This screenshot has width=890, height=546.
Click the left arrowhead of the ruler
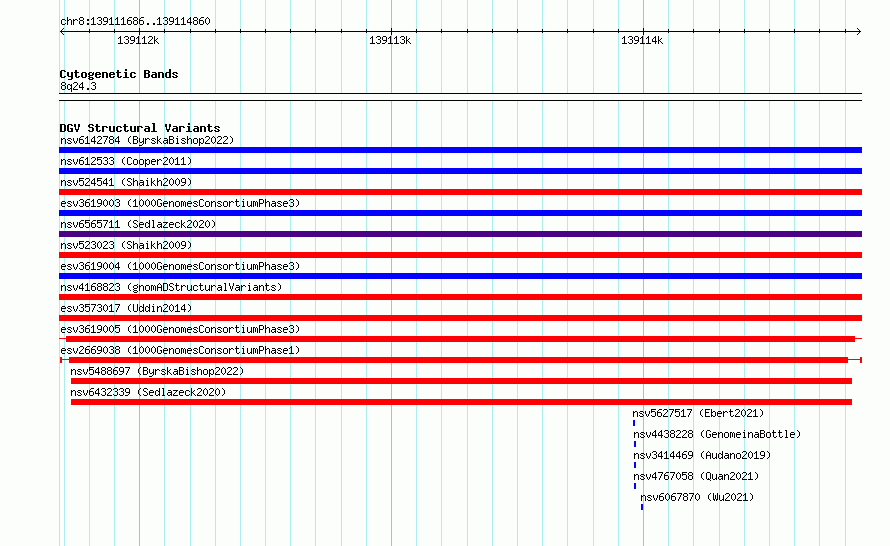62,32
